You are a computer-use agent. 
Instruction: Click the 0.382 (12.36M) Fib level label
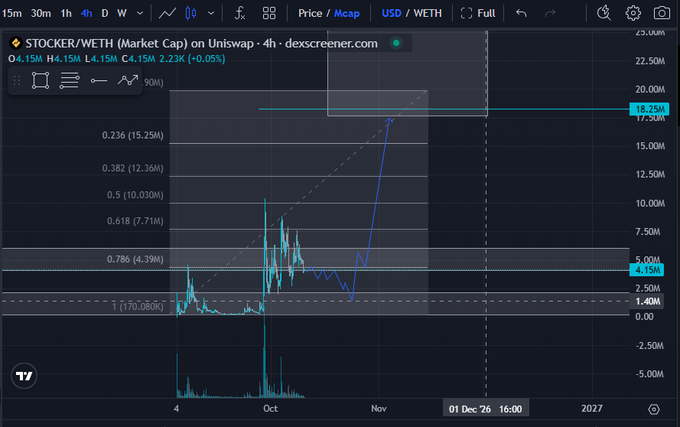tap(133, 168)
